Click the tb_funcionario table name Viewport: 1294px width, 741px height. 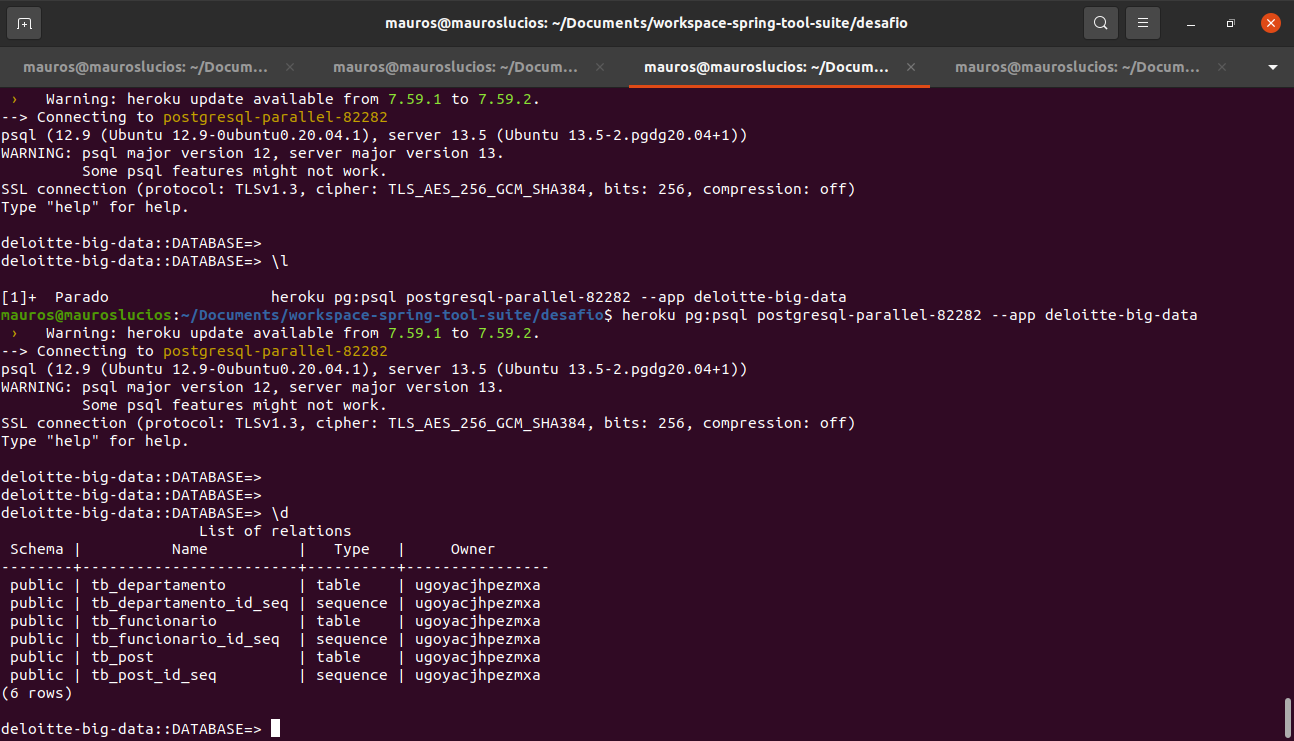[154, 621]
